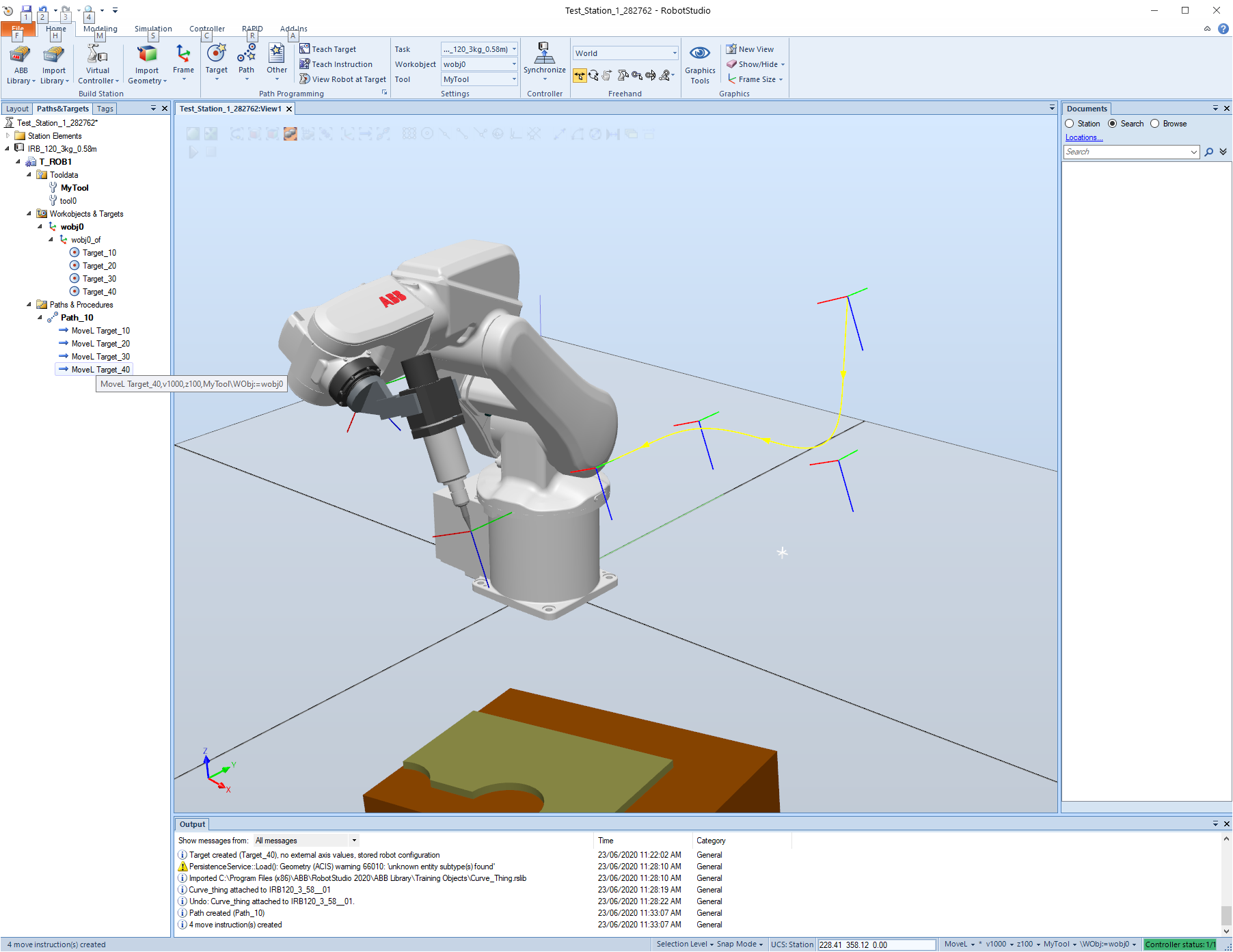Image resolution: width=1233 pixels, height=952 pixels.
Task: Select the Browse radio button
Action: 1155,124
